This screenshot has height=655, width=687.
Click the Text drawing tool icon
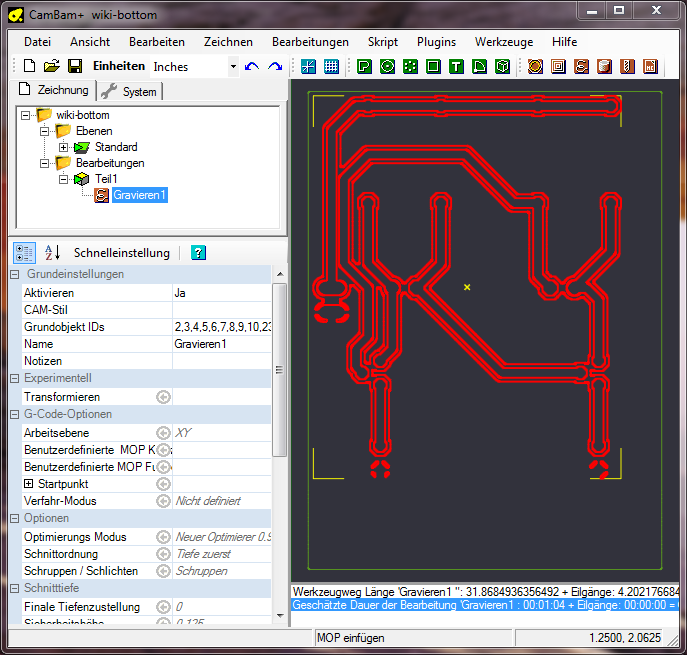[456, 67]
